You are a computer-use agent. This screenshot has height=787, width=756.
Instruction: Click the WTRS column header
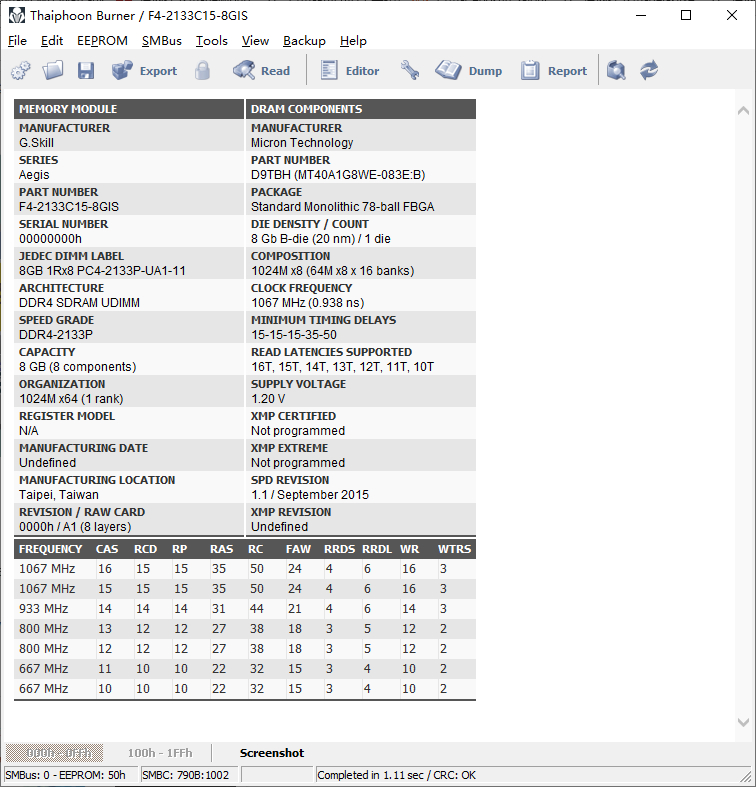point(454,549)
